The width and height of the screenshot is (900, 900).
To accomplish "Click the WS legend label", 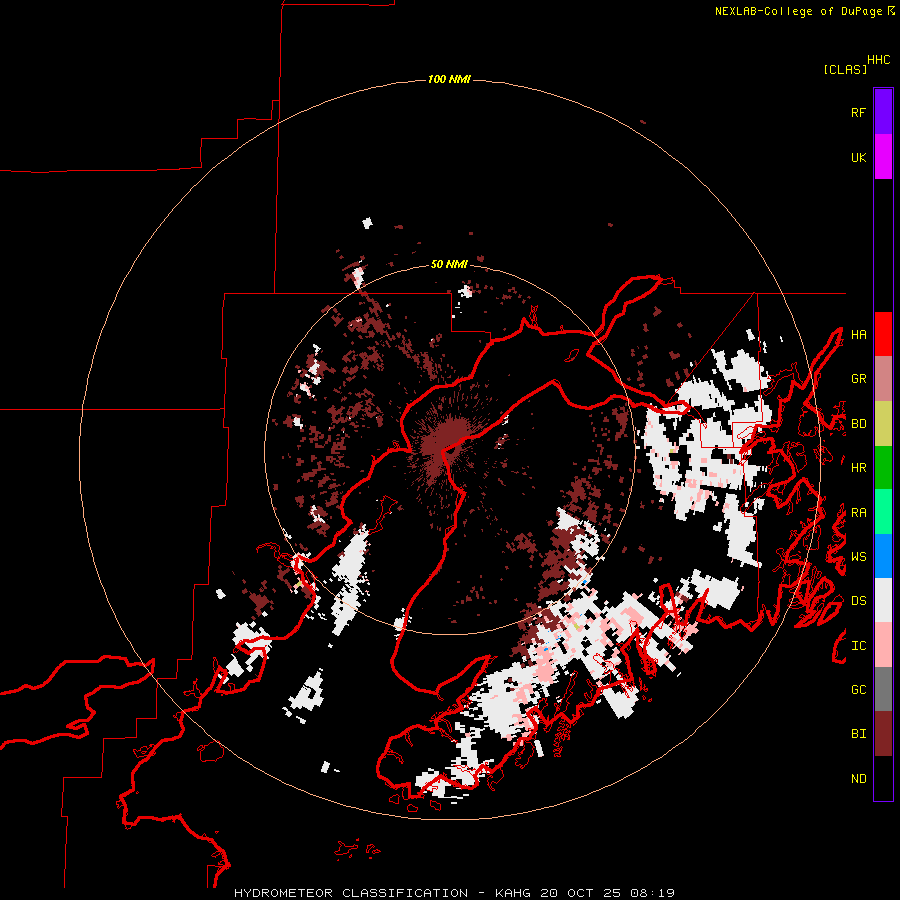I will pyautogui.click(x=858, y=557).
